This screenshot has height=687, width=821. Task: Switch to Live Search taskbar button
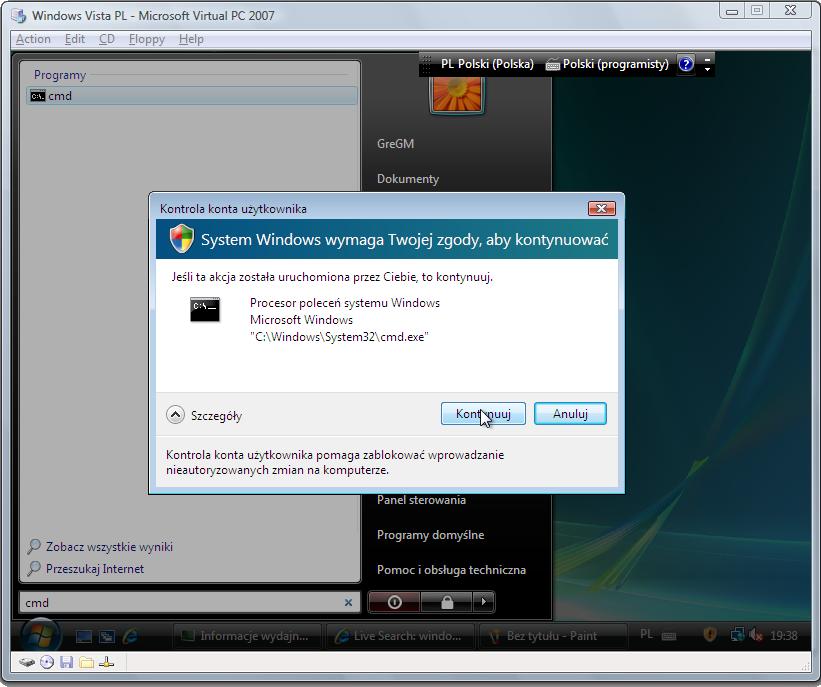click(400, 636)
